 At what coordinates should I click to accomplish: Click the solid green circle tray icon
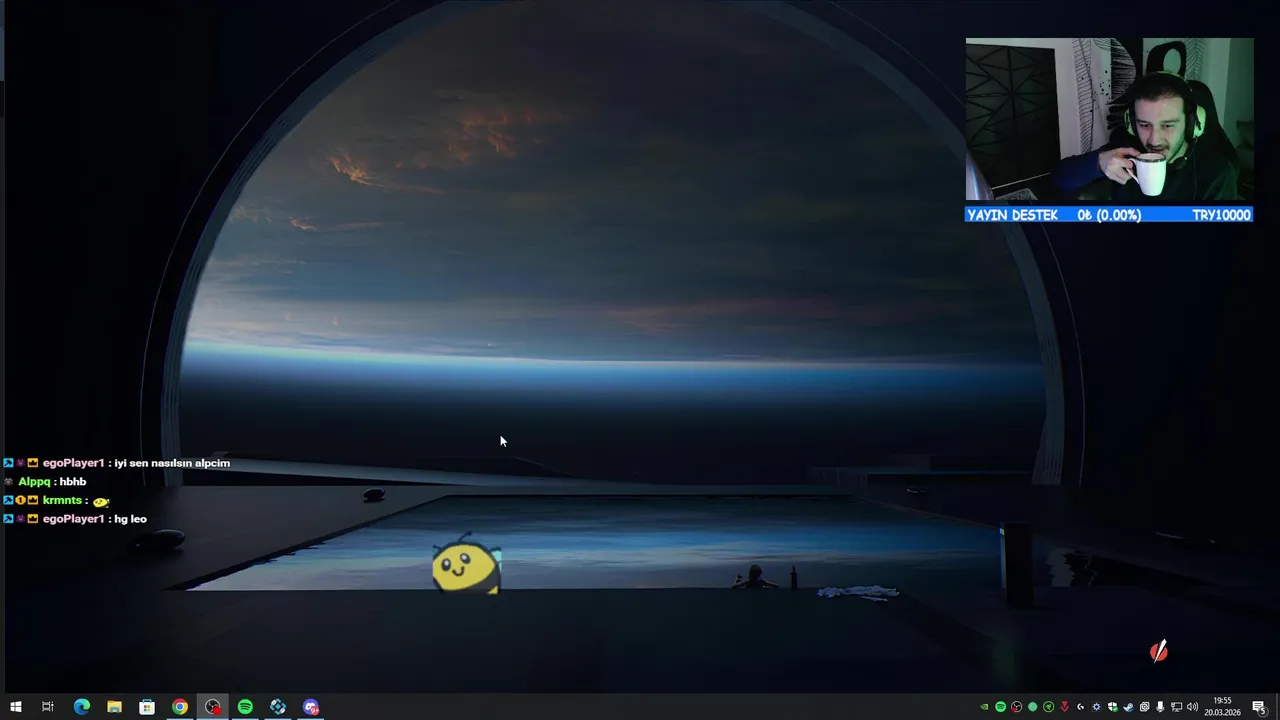[1032, 707]
